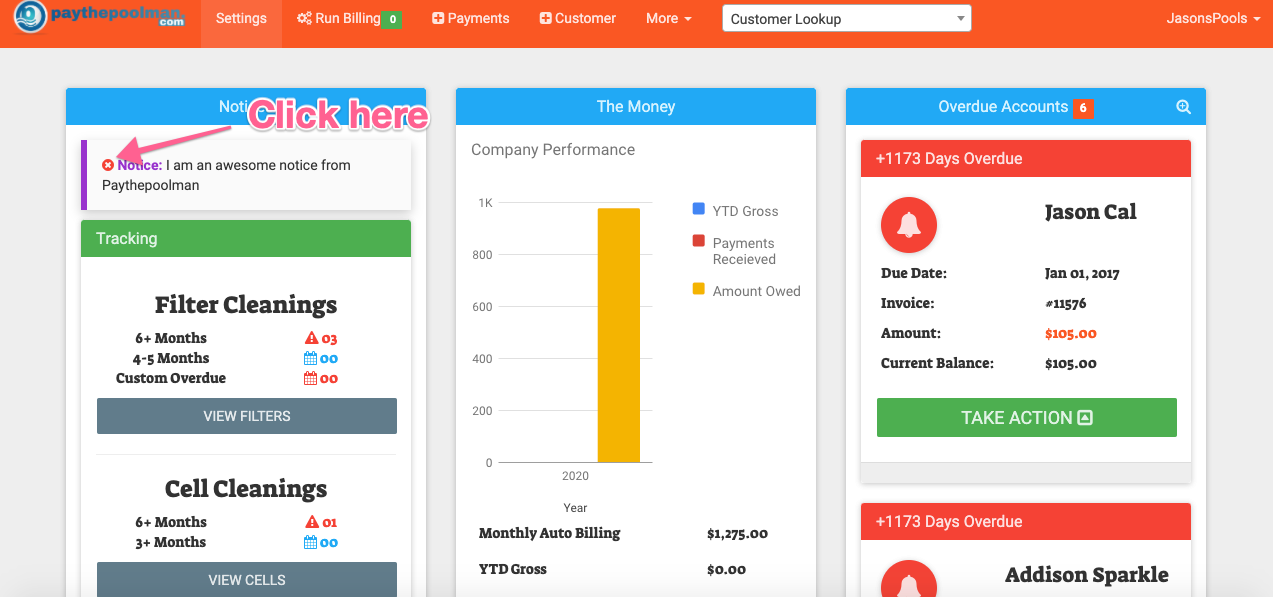The image size is (1273, 597).
Task: Expand the More menu
Action: [x=669, y=18]
